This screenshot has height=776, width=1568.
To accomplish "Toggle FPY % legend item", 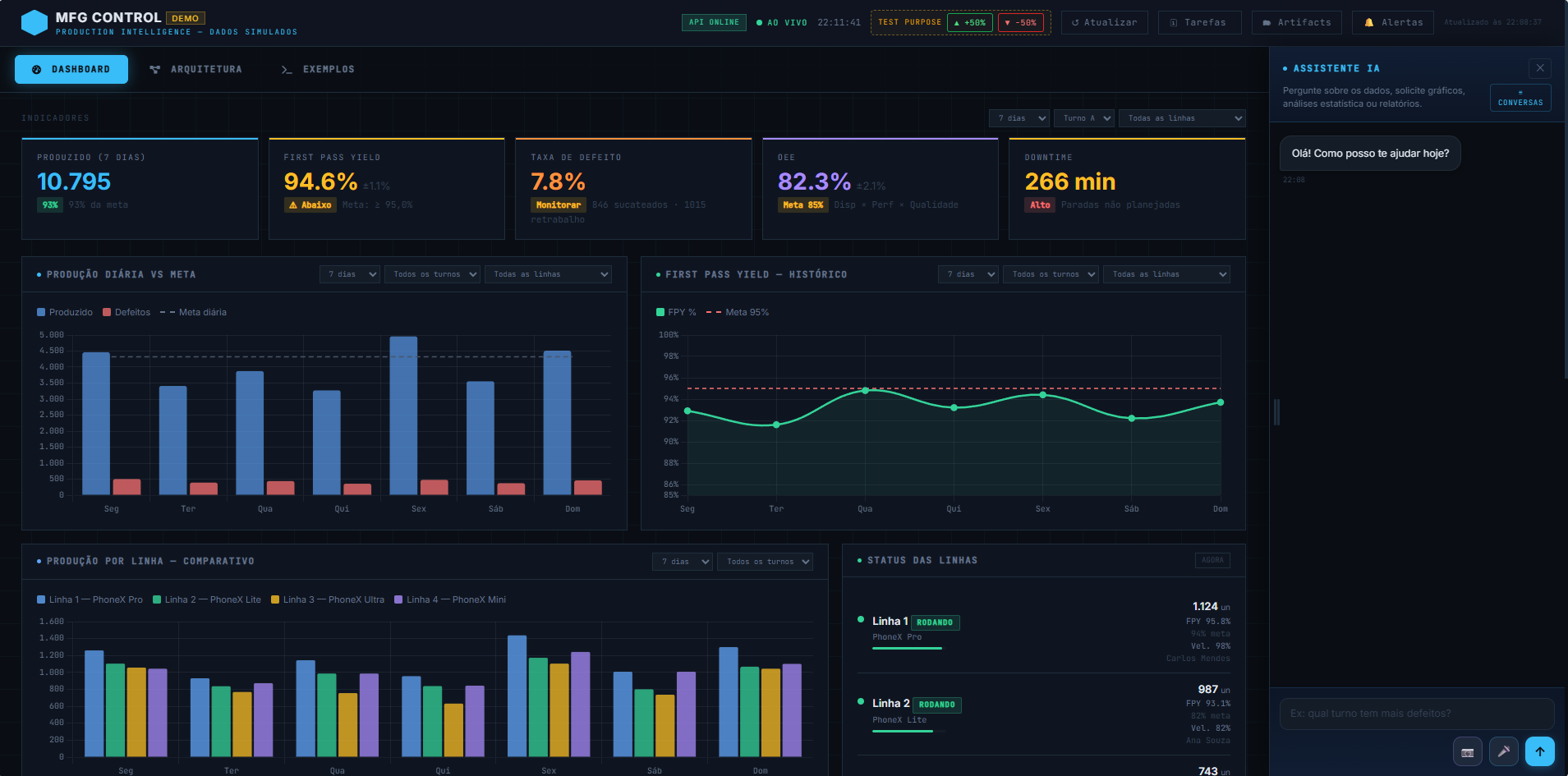I will pos(676,312).
